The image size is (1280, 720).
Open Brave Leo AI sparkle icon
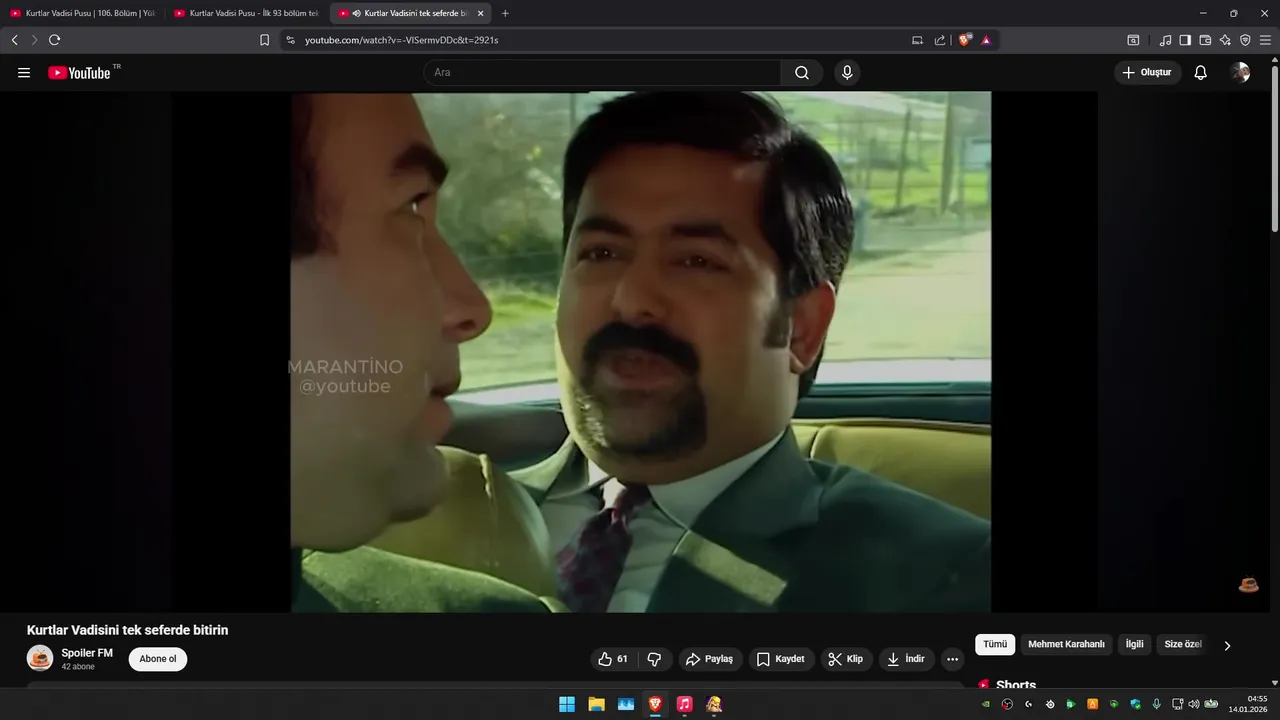pyautogui.click(x=1225, y=40)
